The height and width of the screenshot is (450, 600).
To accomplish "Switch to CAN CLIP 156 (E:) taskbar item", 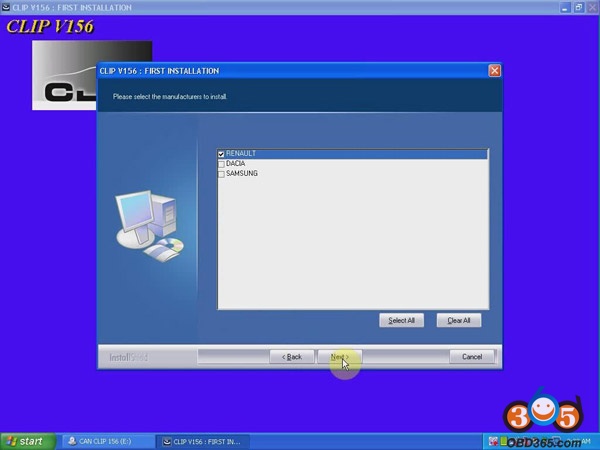I will pyautogui.click(x=108, y=442).
